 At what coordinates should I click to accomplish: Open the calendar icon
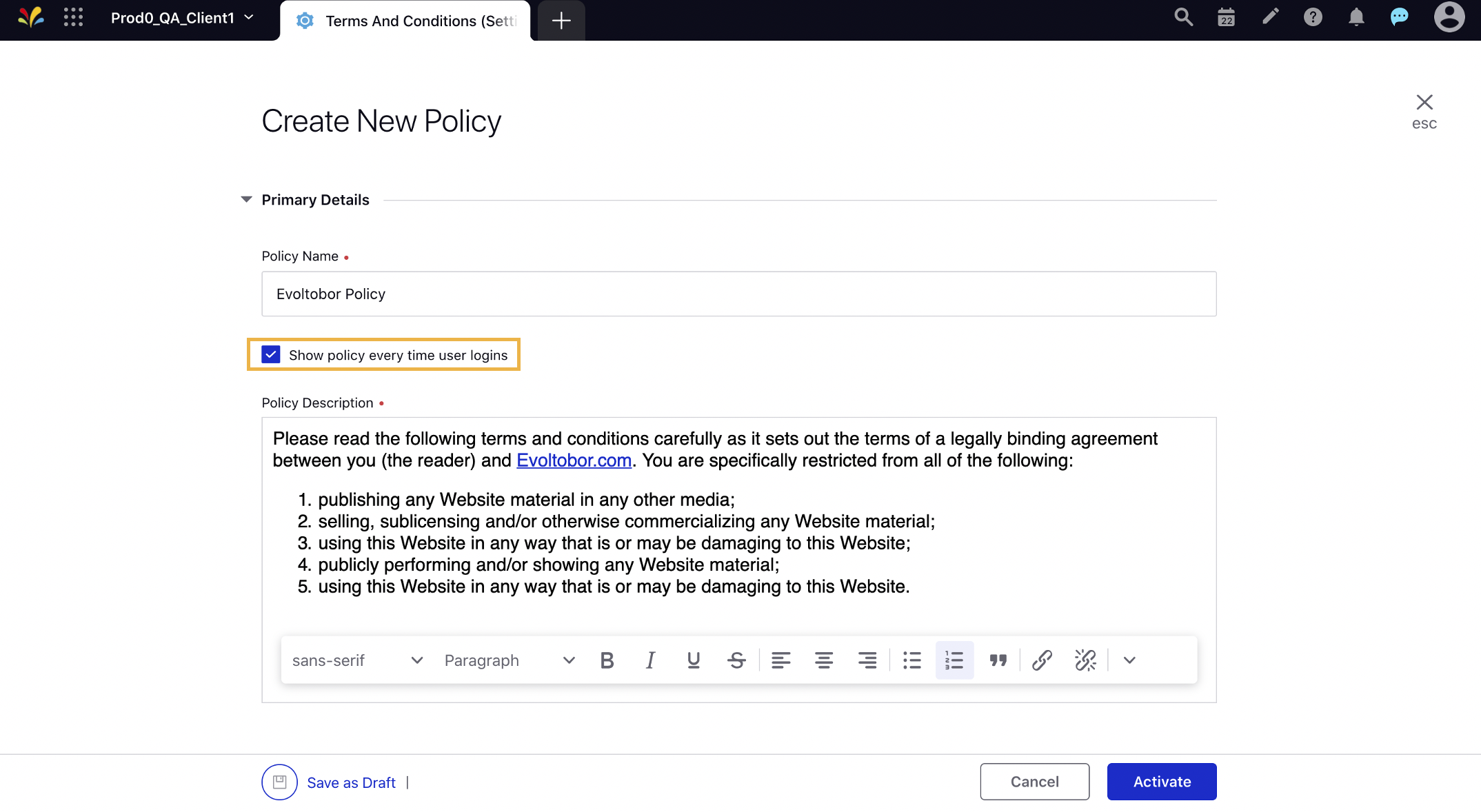pyautogui.click(x=1226, y=17)
